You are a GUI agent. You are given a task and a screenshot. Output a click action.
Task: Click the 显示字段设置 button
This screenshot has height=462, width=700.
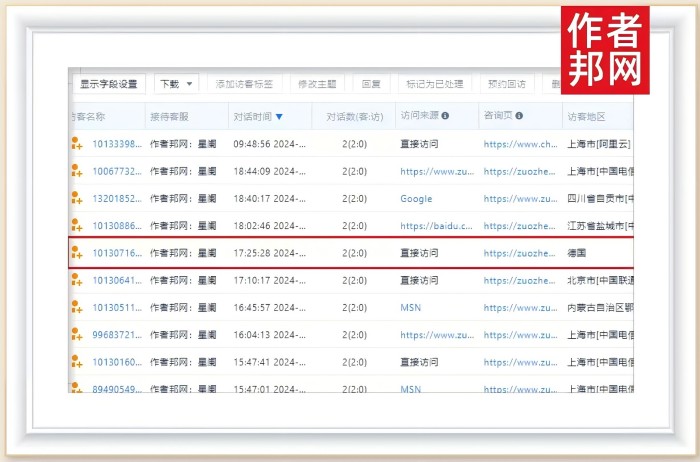click(x=110, y=84)
